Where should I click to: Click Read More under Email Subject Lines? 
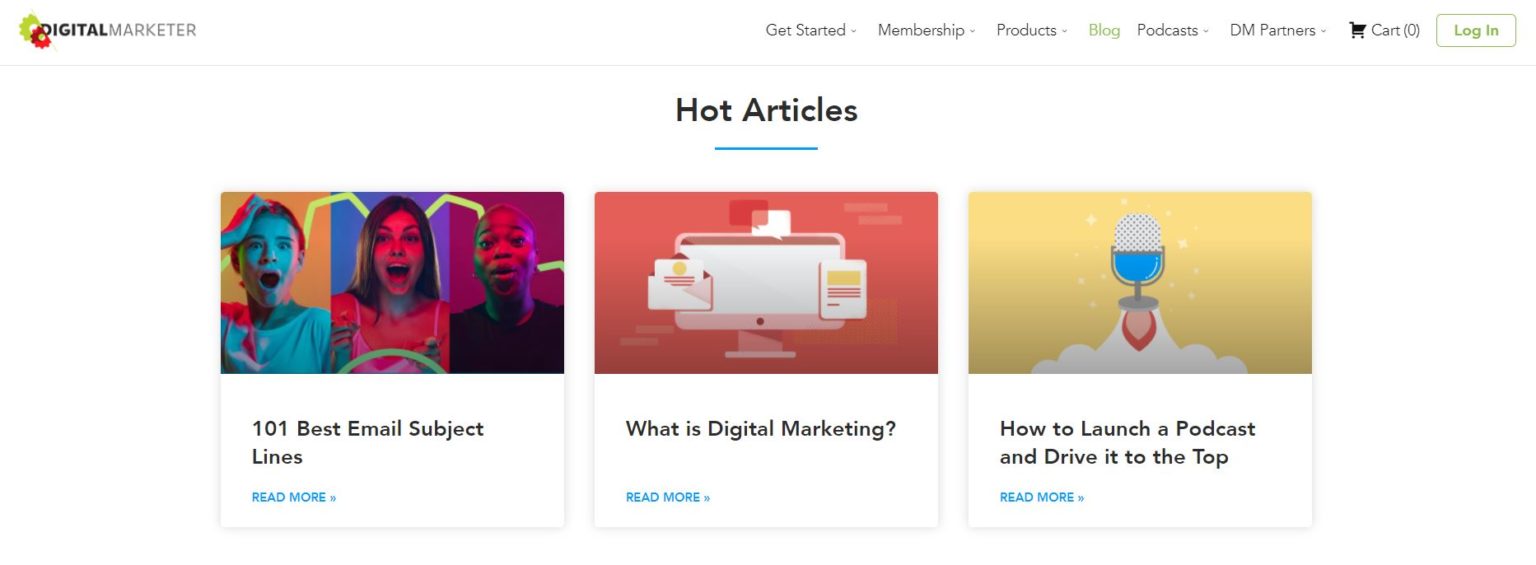pyautogui.click(x=294, y=497)
